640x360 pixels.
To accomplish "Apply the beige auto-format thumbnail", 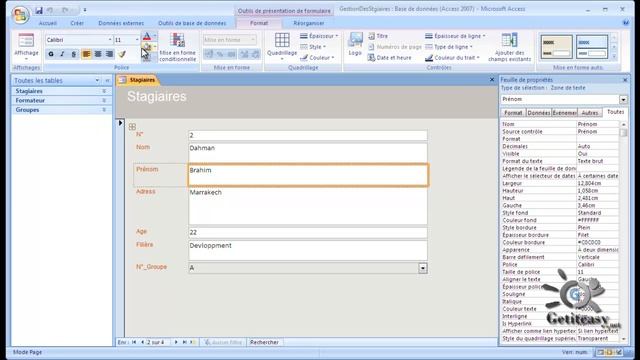I will tap(556, 47).
